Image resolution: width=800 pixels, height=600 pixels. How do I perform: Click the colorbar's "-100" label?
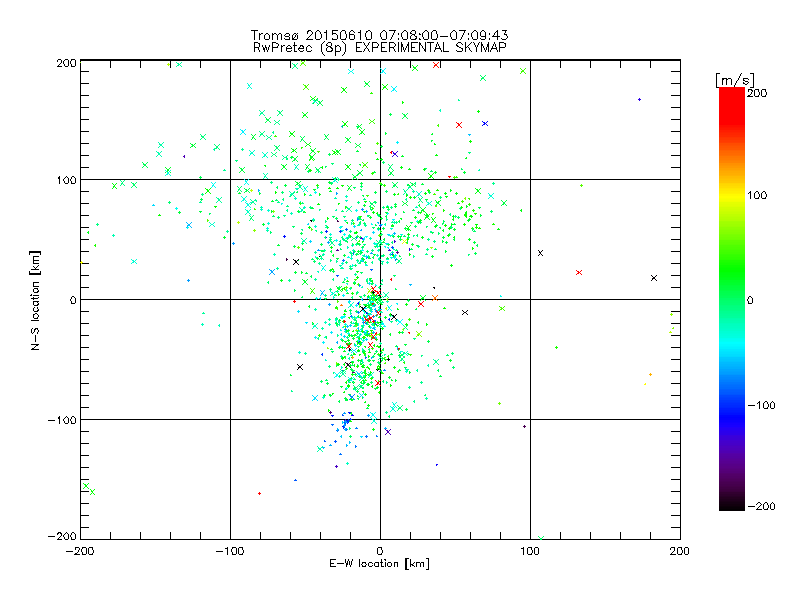click(761, 405)
